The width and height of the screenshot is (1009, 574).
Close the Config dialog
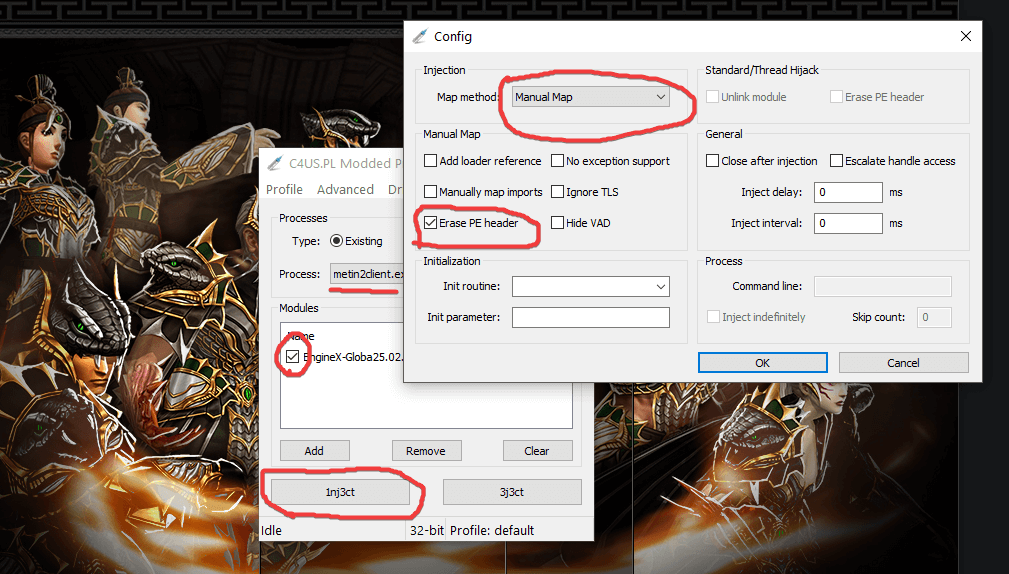click(x=965, y=36)
